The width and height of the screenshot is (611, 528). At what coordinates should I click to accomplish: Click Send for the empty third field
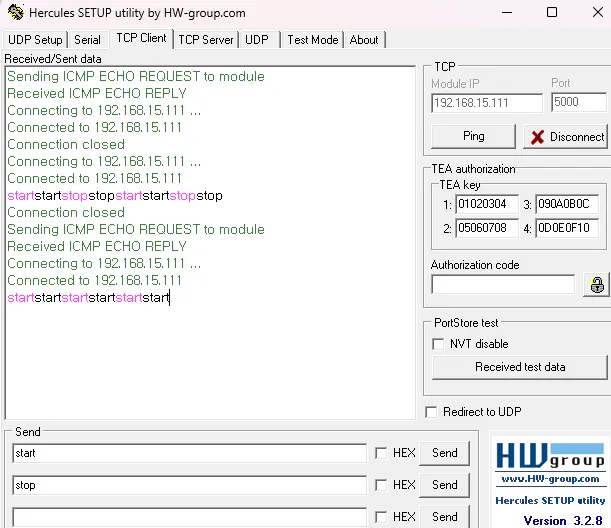pos(445,516)
